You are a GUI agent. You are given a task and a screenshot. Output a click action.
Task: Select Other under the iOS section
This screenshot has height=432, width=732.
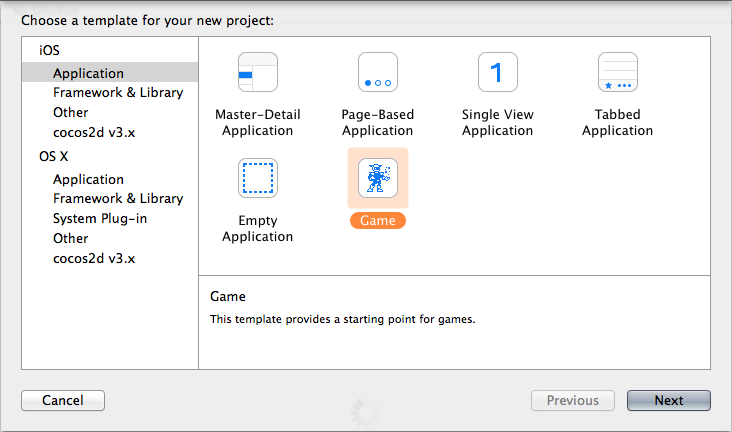pos(70,113)
